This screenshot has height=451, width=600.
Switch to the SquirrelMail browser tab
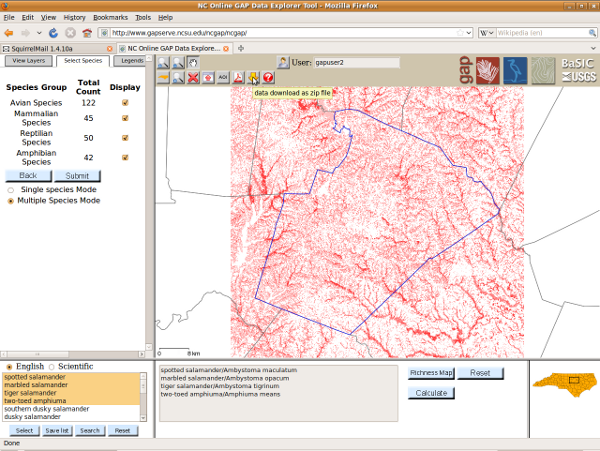(57, 49)
